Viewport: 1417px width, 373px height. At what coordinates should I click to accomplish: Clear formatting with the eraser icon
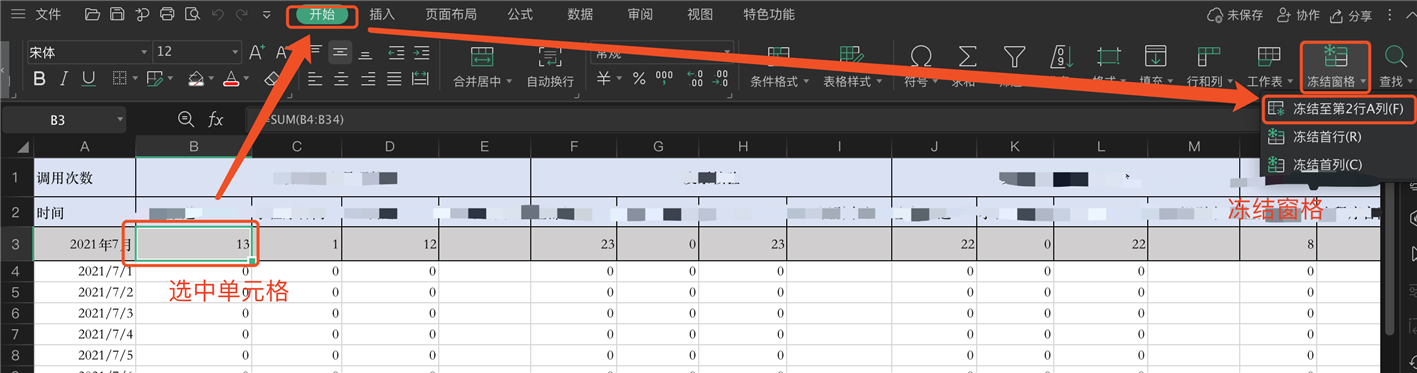pyautogui.click(x=272, y=78)
